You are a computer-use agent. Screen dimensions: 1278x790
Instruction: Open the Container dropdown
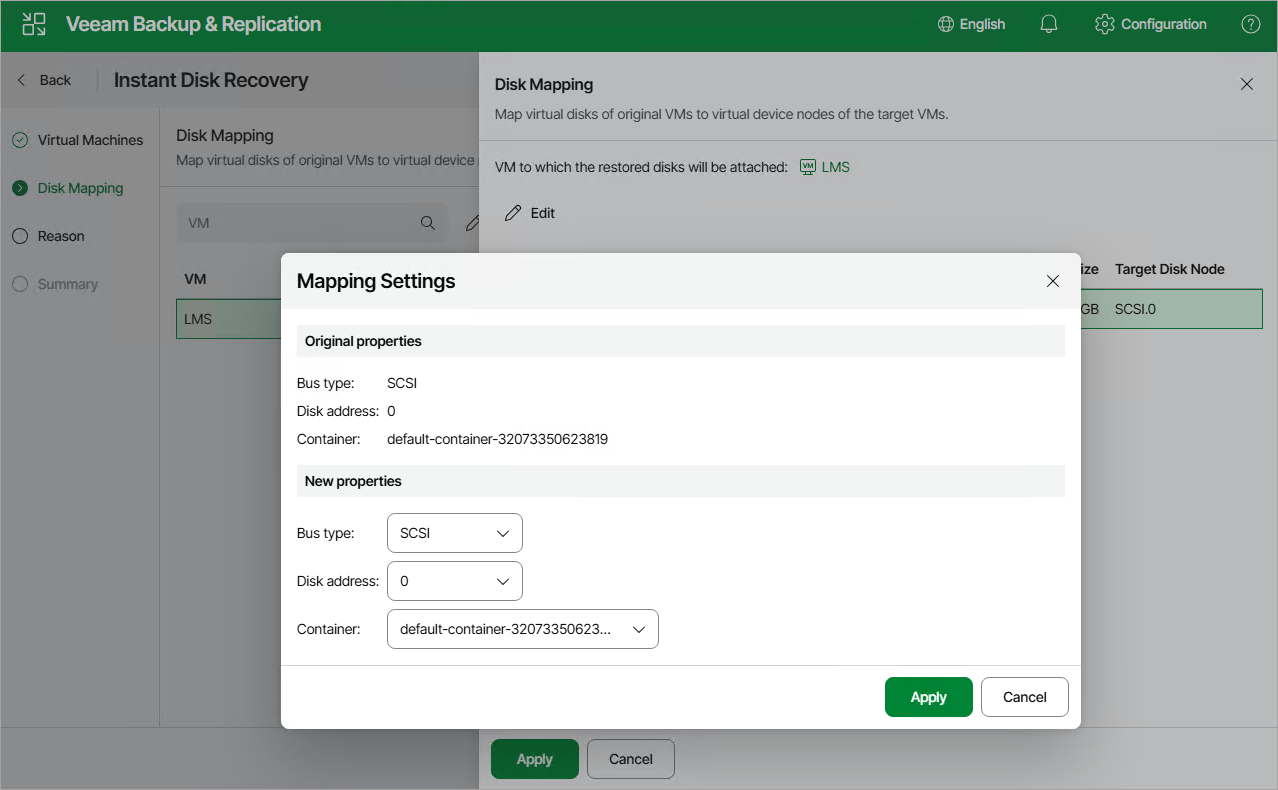click(x=523, y=629)
